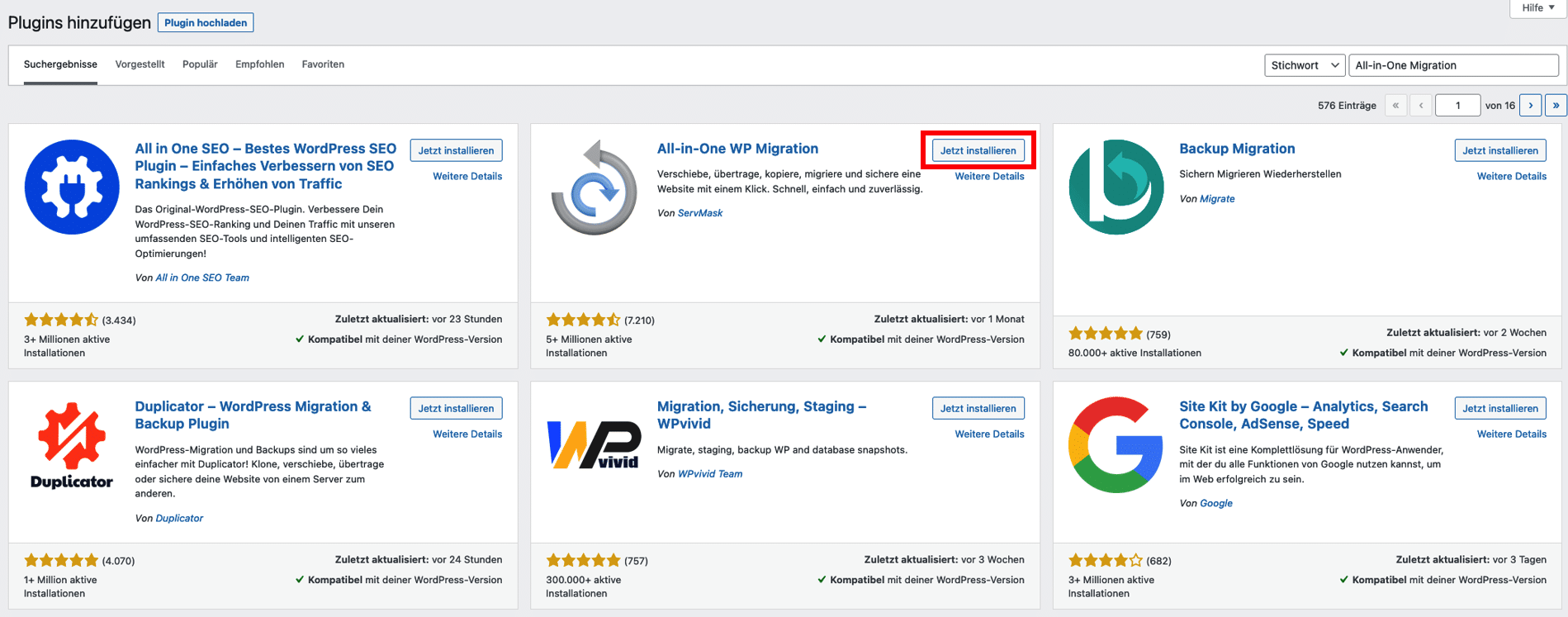Viewport: 1568px width, 617px height.
Task: Click the Plugin hochladen button
Action: [x=206, y=22]
